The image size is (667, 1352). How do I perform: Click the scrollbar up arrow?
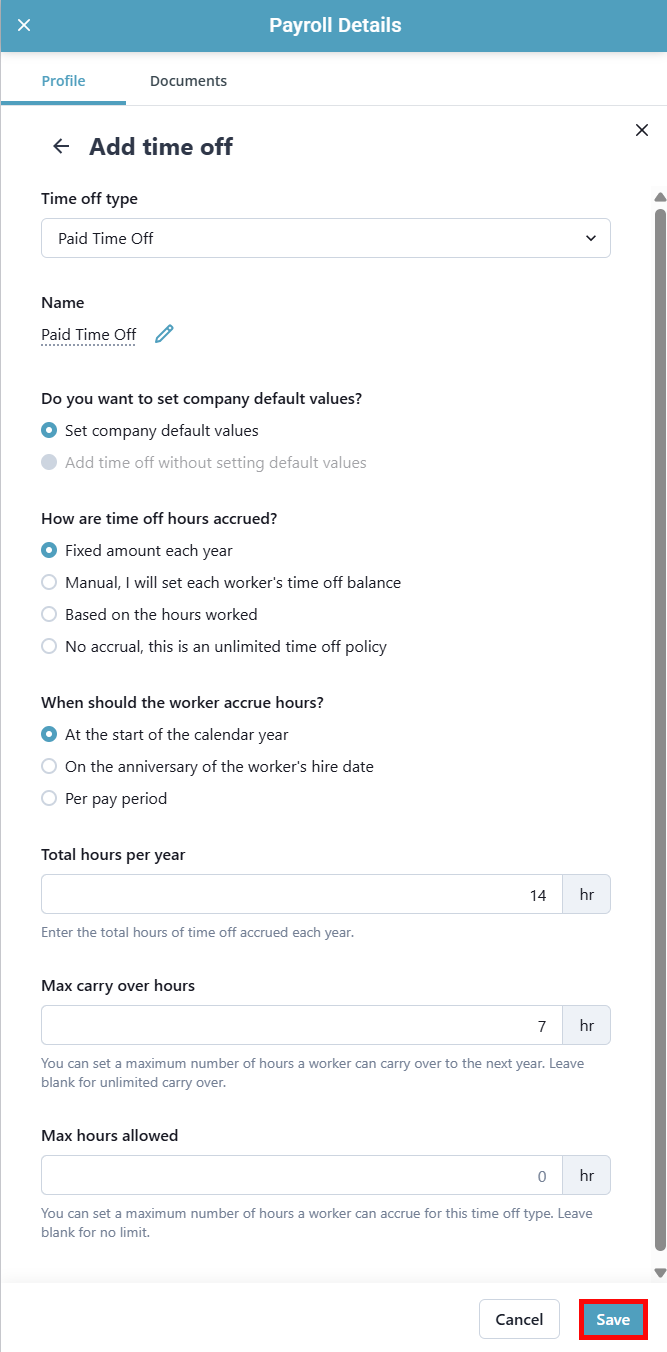[660, 197]
